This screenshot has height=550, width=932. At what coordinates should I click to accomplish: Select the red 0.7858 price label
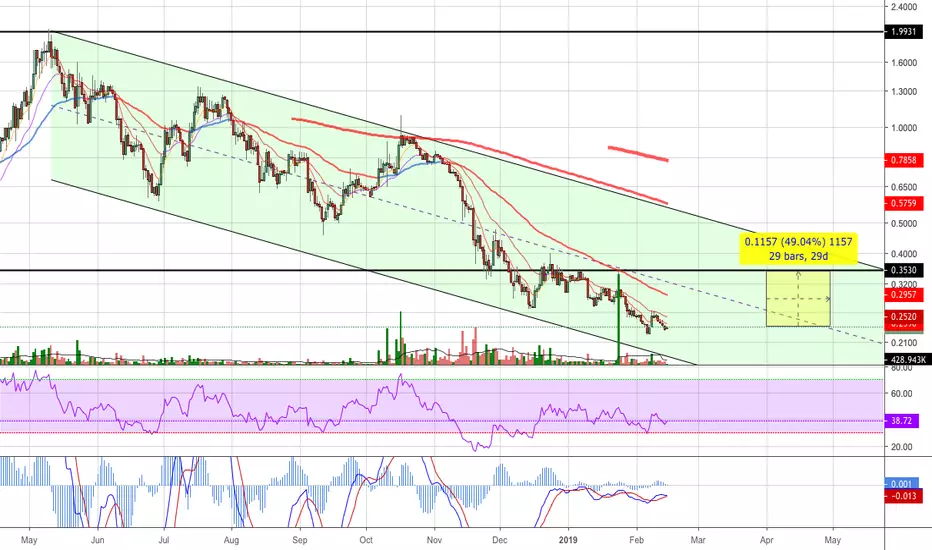tap(903, 160)
